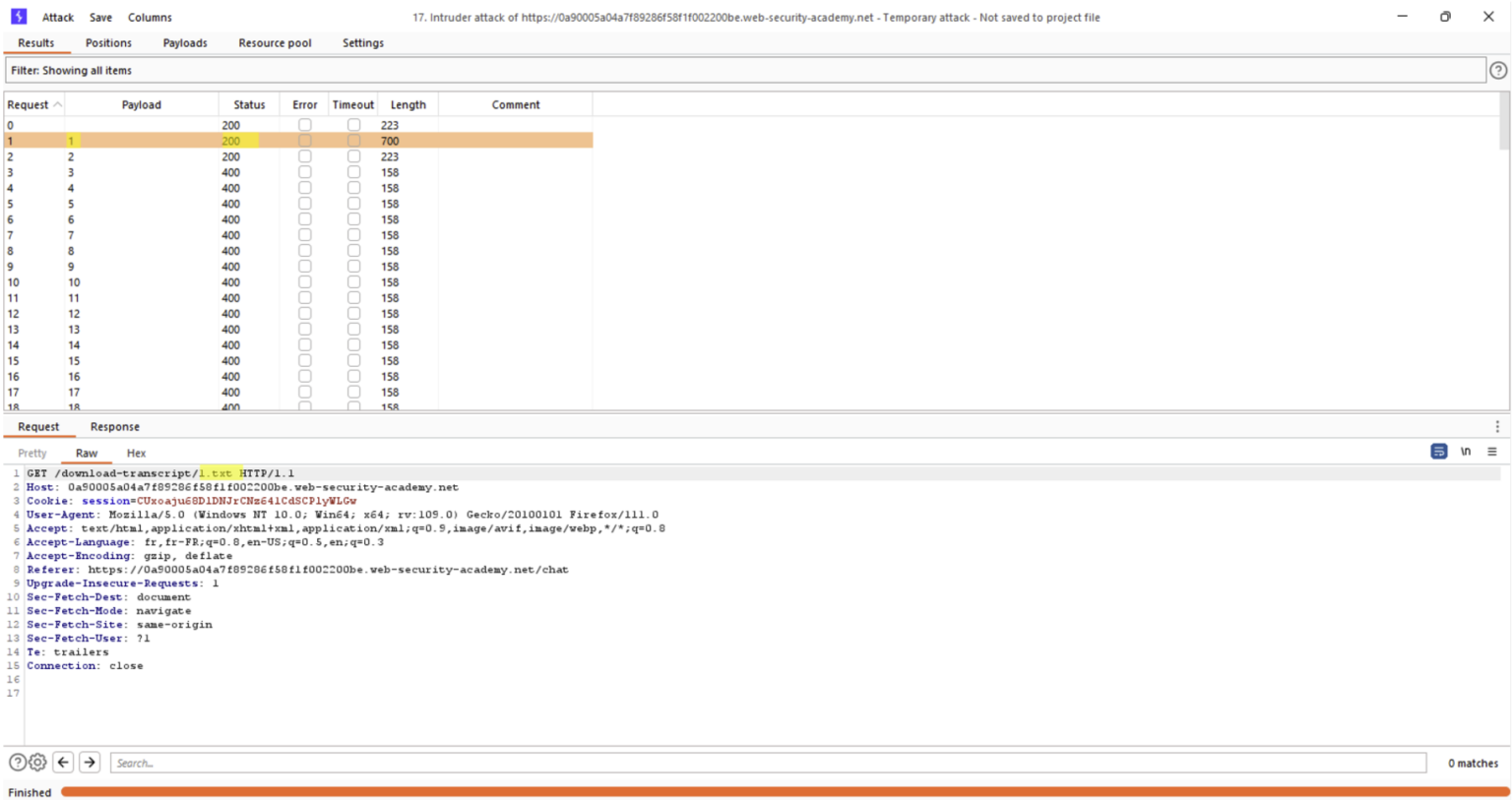Toggle the word wrap icon in the editor toolbar
Screen dimensions: 1512x800
[1437, 451]
